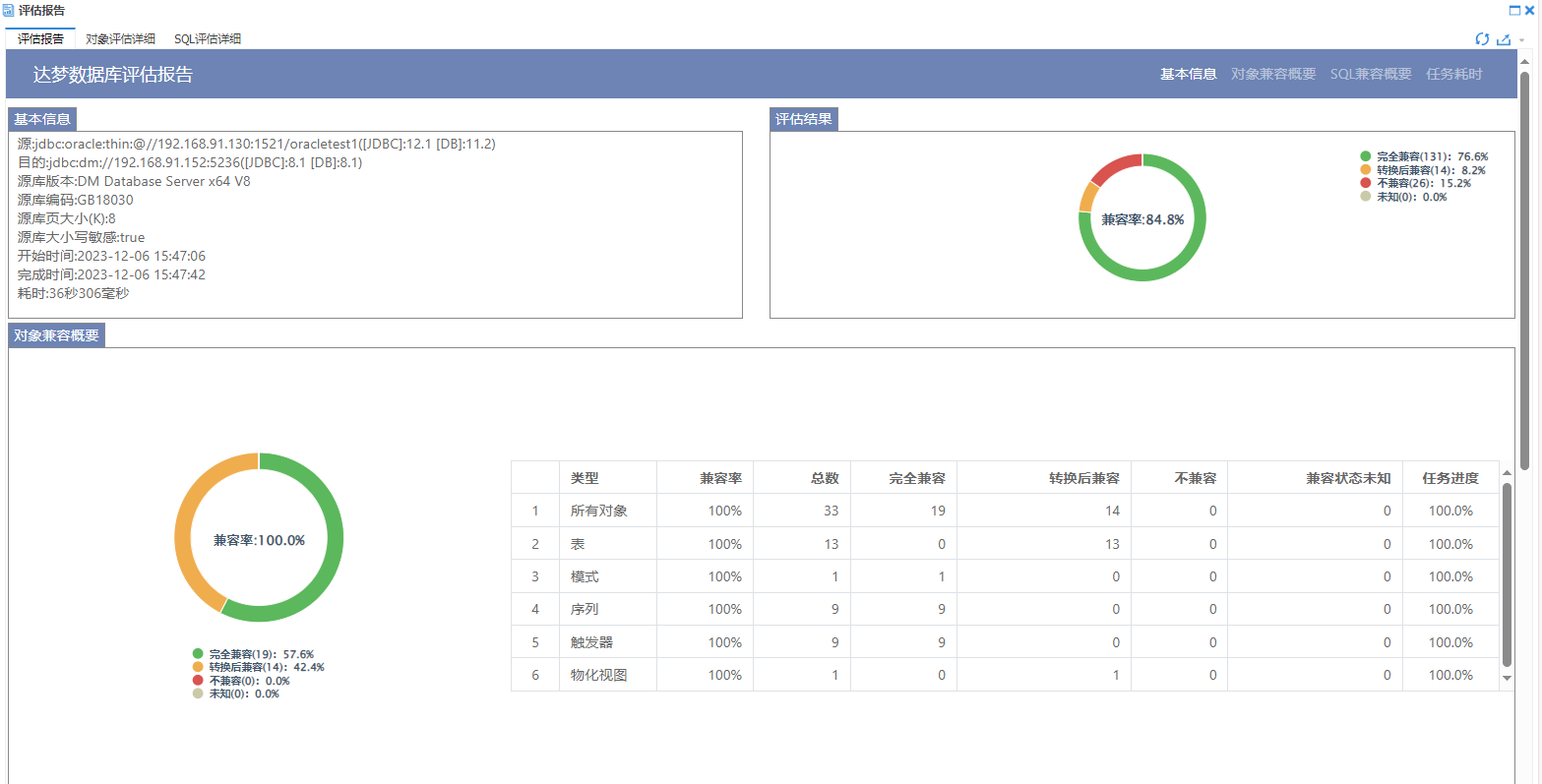Click the 不兼容 column header
1542x784 pixels.
click(1179, 478)
